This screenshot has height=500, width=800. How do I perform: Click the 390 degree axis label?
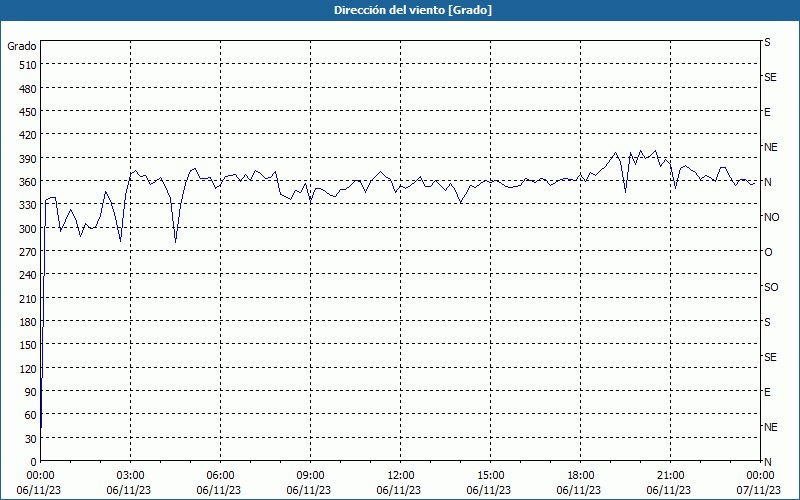tap(28, 159)
